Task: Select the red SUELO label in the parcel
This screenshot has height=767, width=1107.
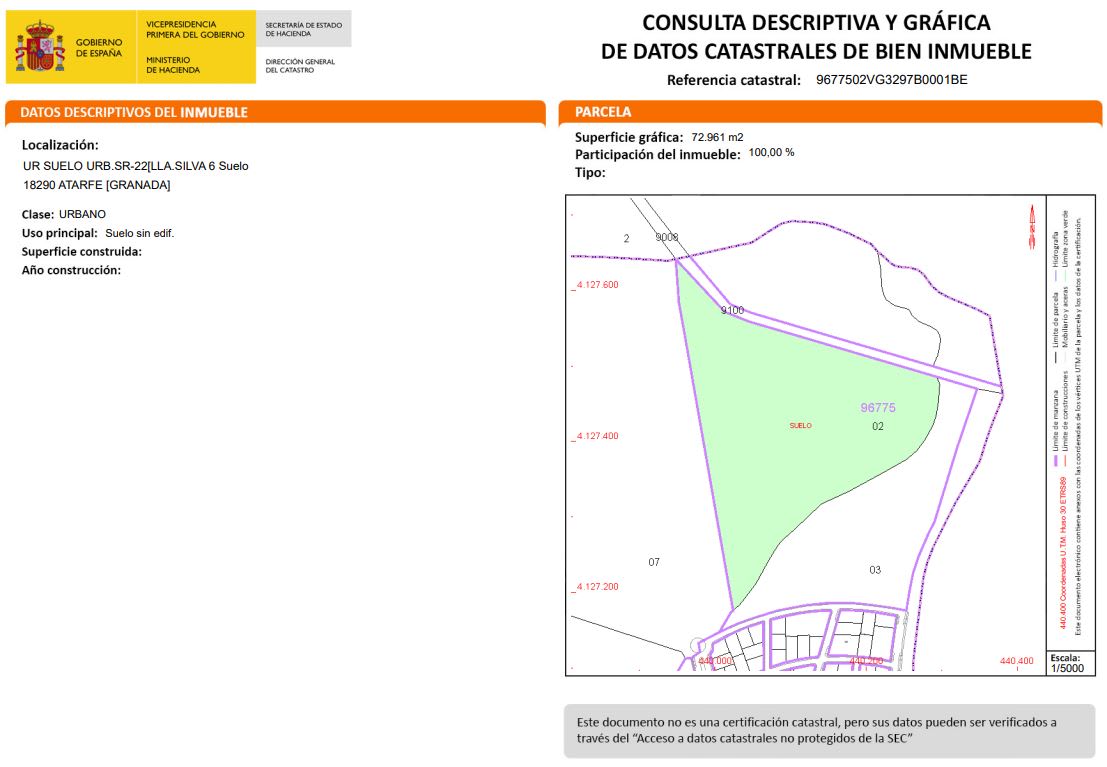Action: (800, 426)
